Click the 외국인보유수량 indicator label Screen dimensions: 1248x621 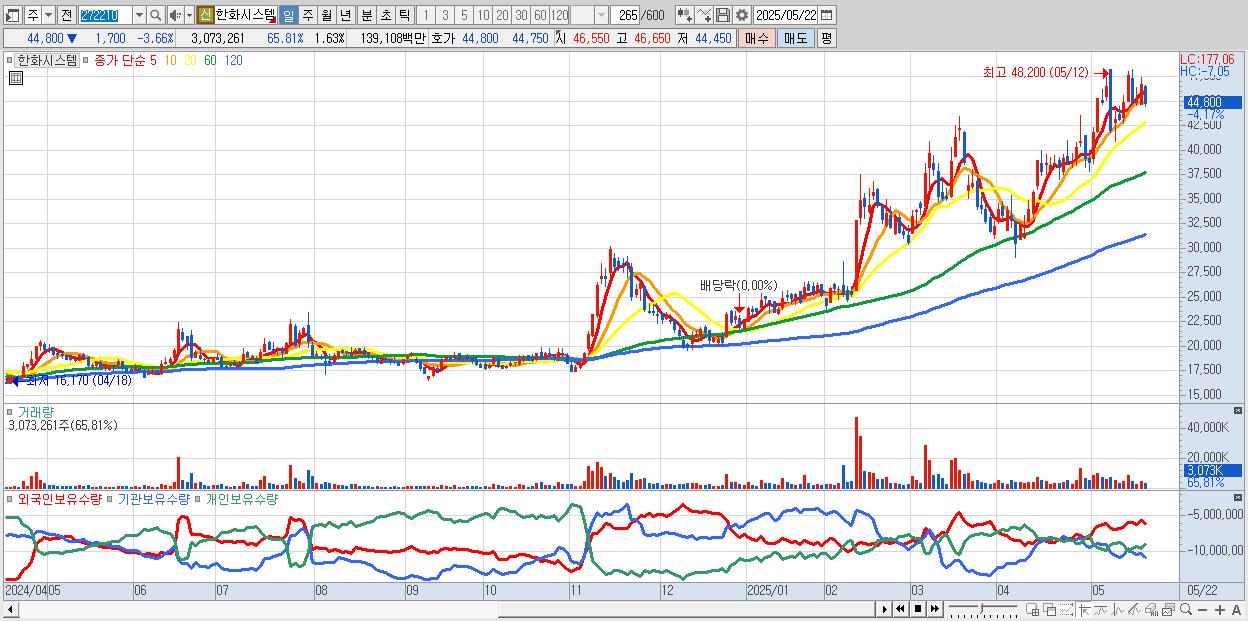(x=62, y=498)
